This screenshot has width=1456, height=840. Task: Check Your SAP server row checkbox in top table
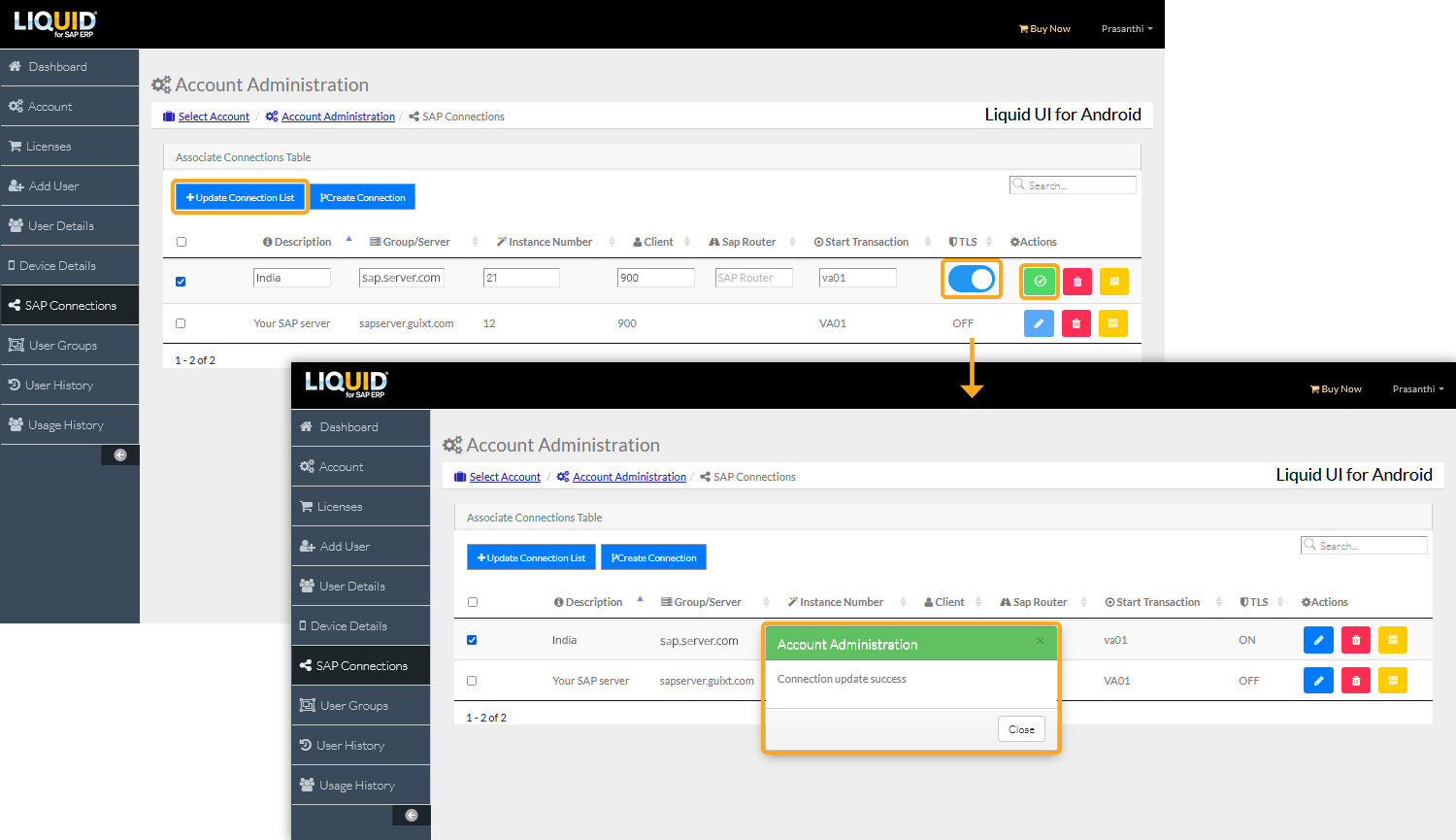point(181,323)
